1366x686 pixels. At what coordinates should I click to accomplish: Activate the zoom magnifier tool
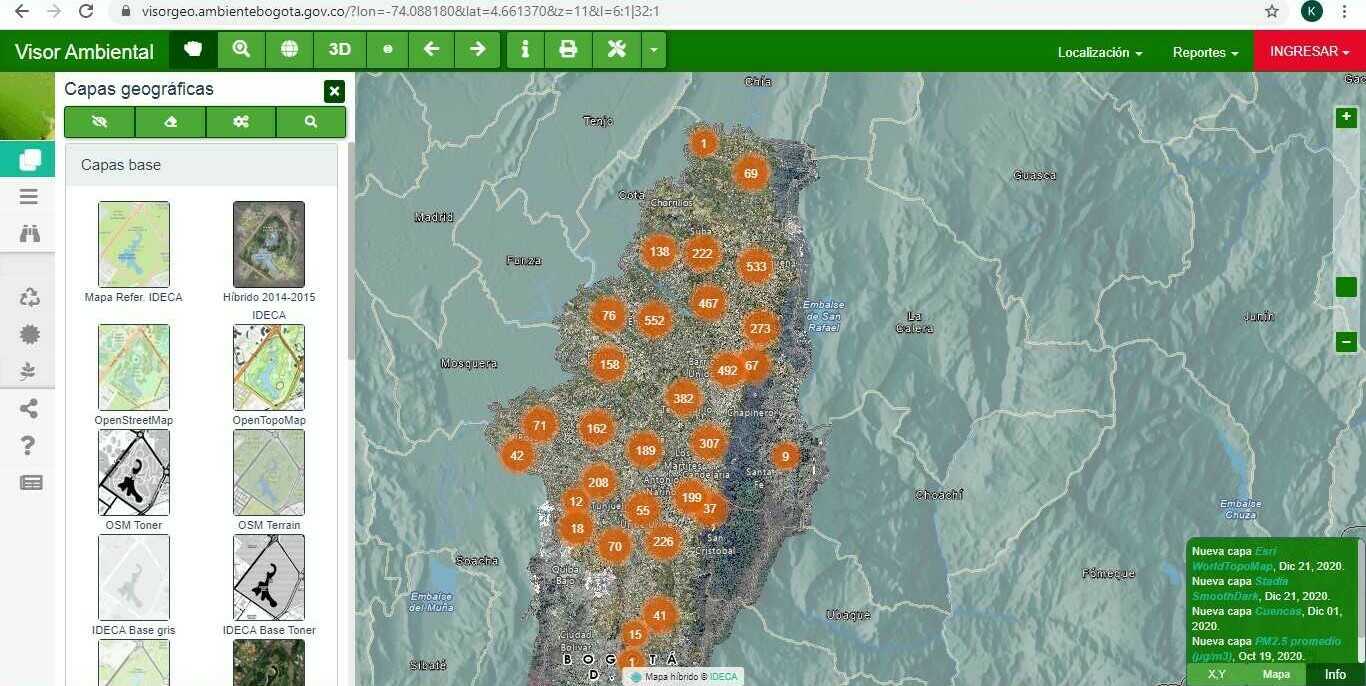241,49
